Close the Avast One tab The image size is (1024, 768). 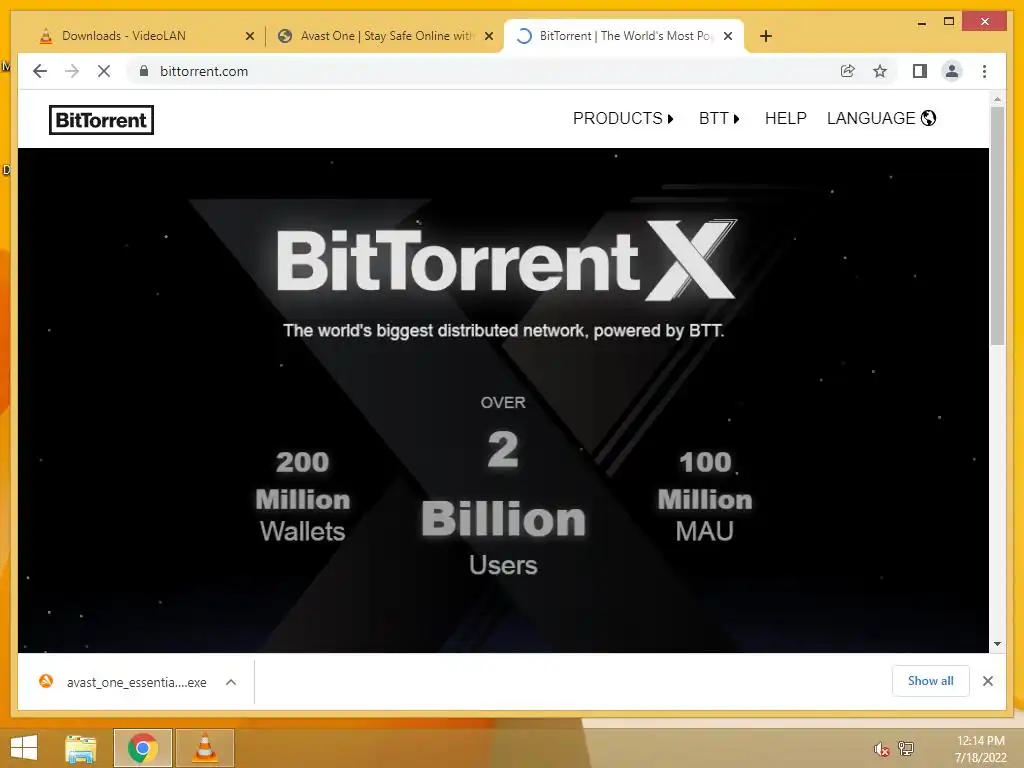click(x=488, y=36)
